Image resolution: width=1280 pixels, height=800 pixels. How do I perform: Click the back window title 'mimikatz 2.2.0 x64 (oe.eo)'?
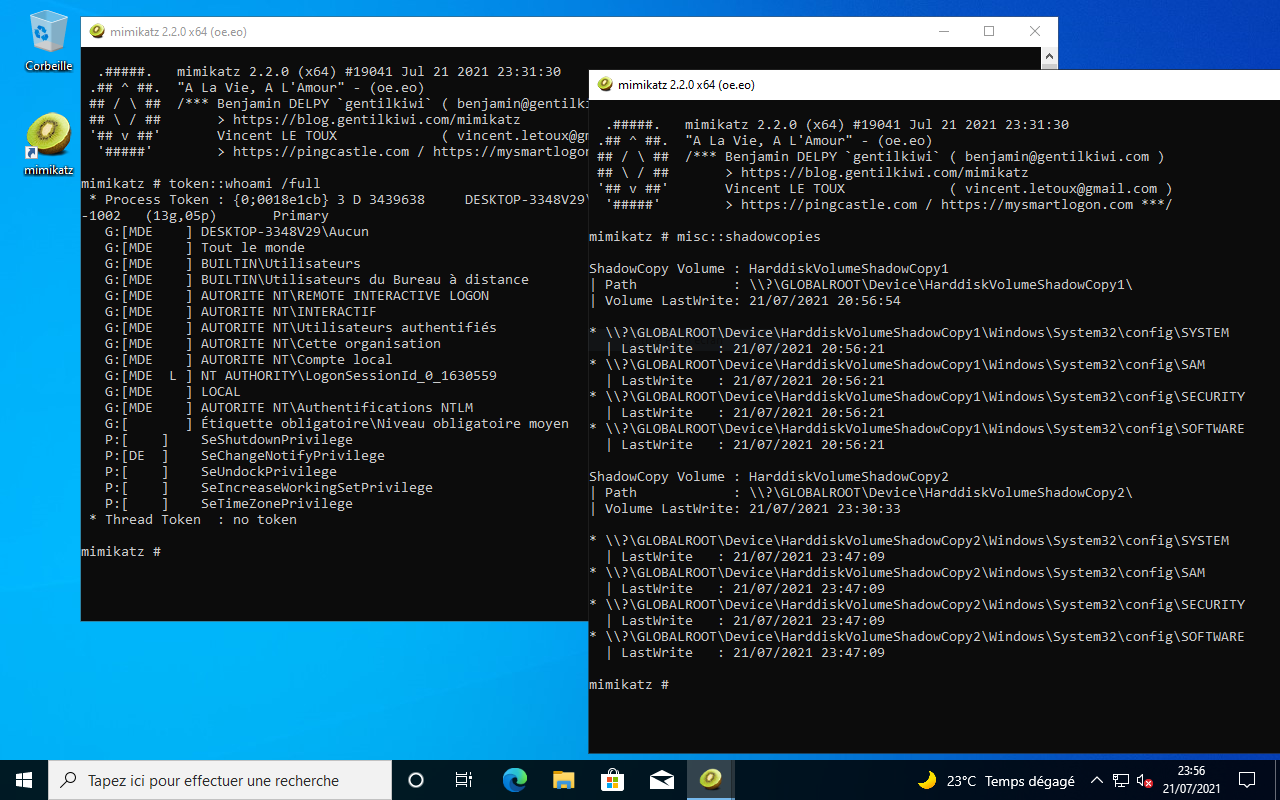point(178,31)
